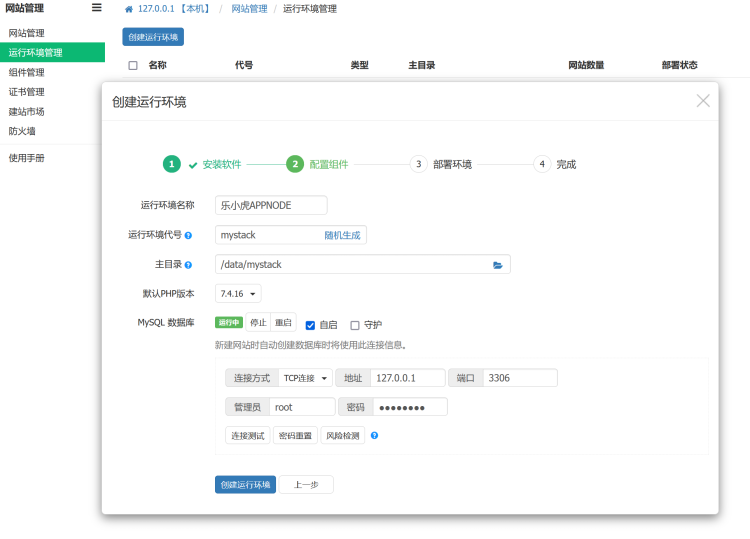Screen dimensions: 750x539
Task: Close the 创建运行环境 dialog
Action: pyautogui.click(x=703, y=100)
